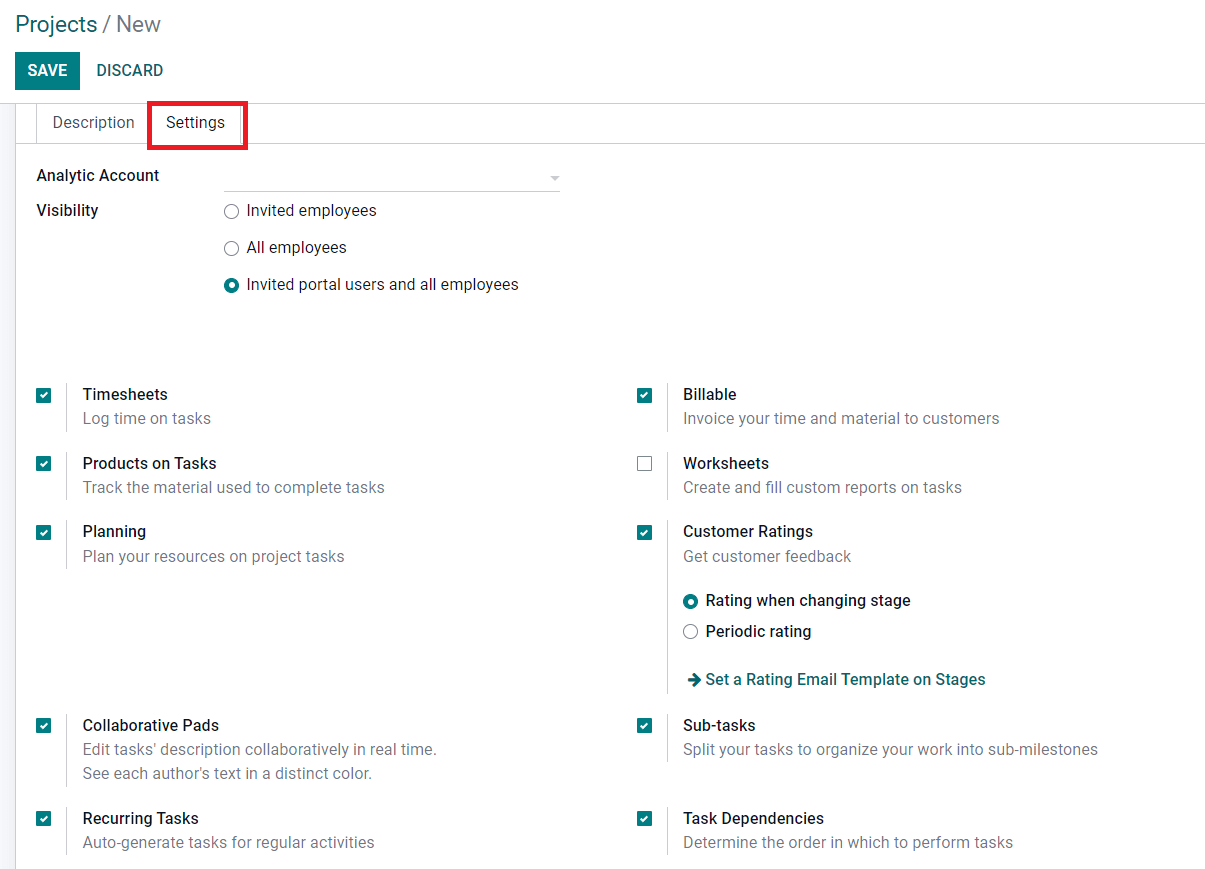Click into the Analytic Account field
The height and width of the screenshot is (869, 1205).
[391, 177]
